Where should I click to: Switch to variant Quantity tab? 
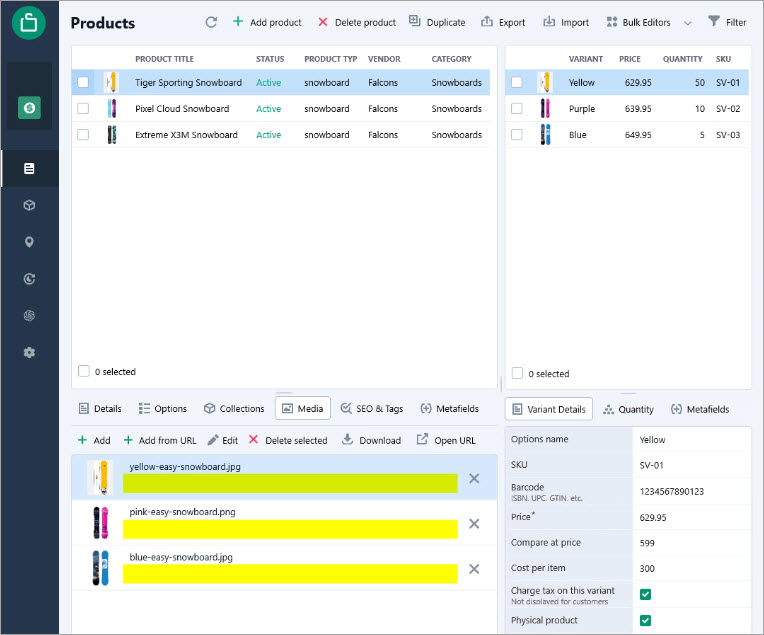pyautogui.click(x=628, y=409)
